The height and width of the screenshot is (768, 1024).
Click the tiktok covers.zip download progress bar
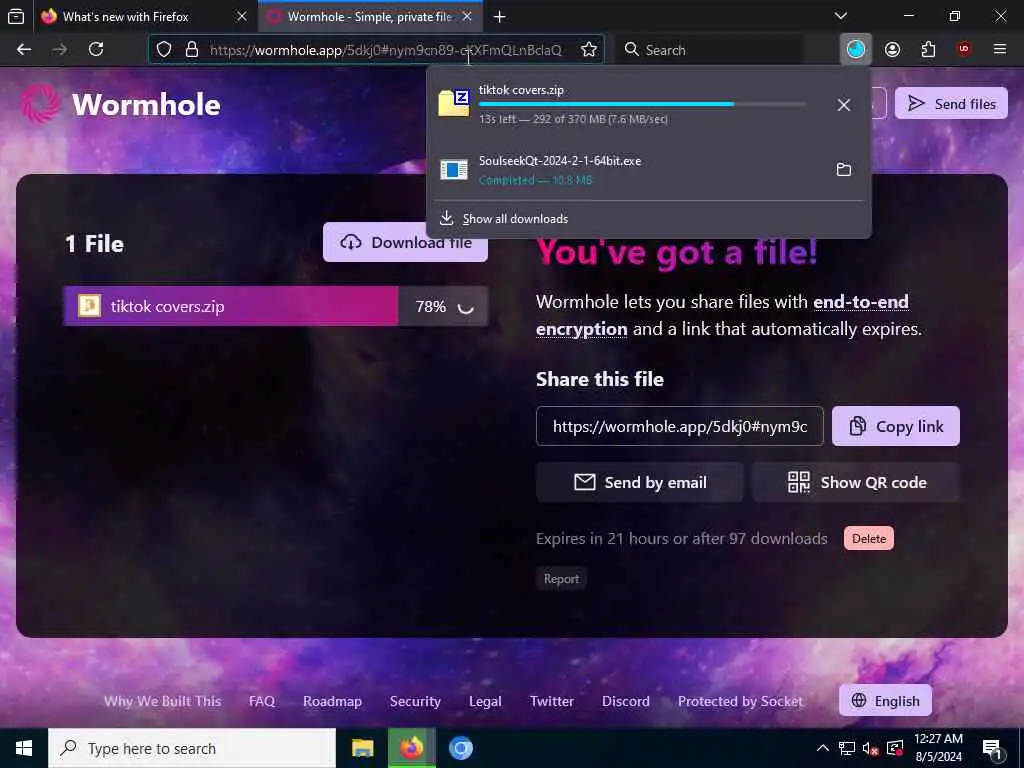[643, 104]
